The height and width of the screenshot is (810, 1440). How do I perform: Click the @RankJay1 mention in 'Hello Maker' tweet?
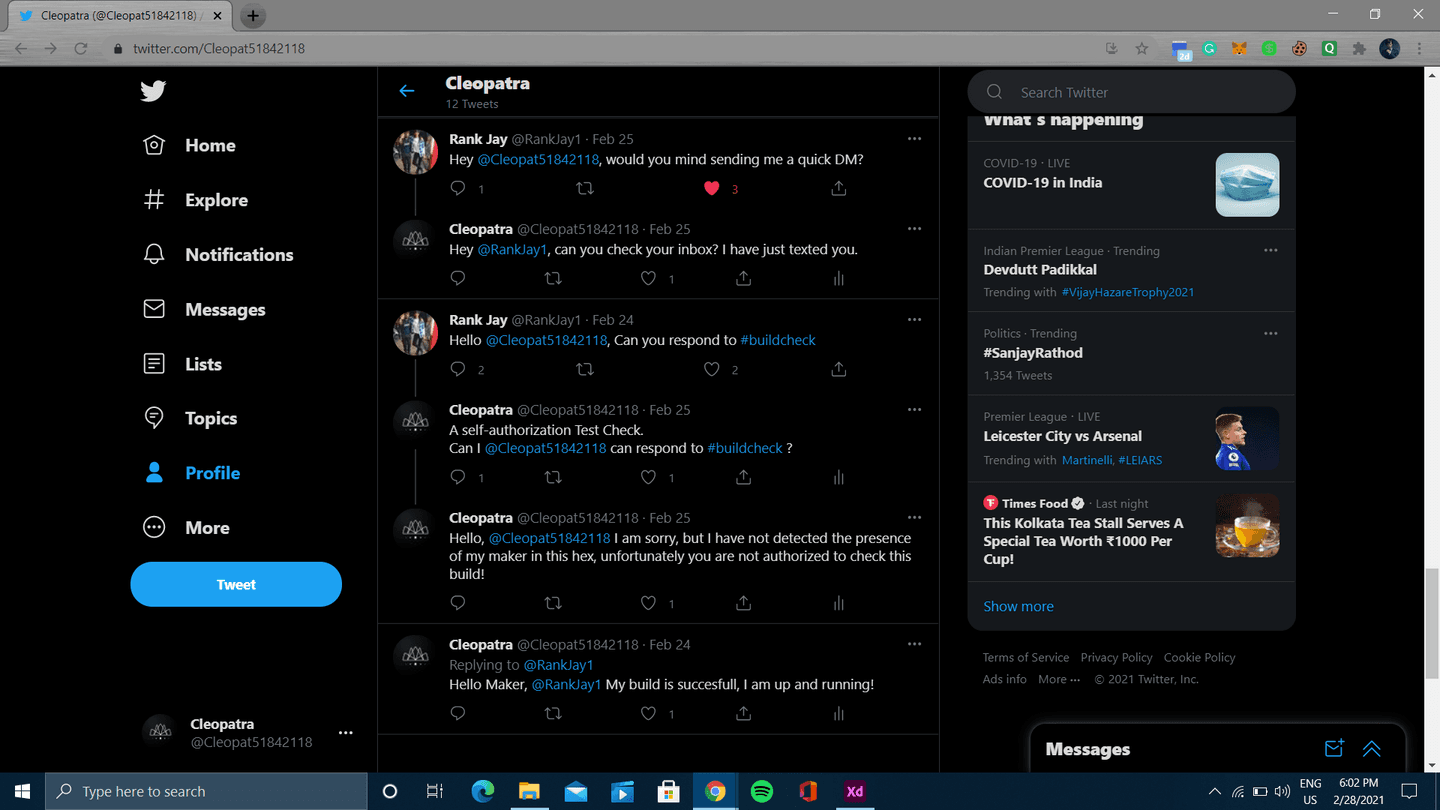click(x=566, y=684)
